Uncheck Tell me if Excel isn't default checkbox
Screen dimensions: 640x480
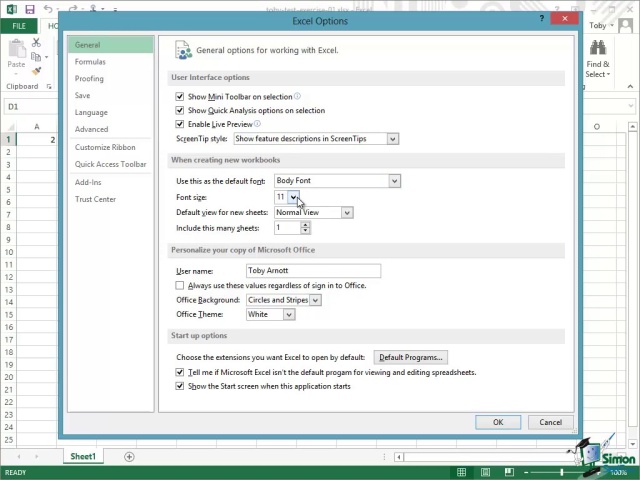[180, 372]
